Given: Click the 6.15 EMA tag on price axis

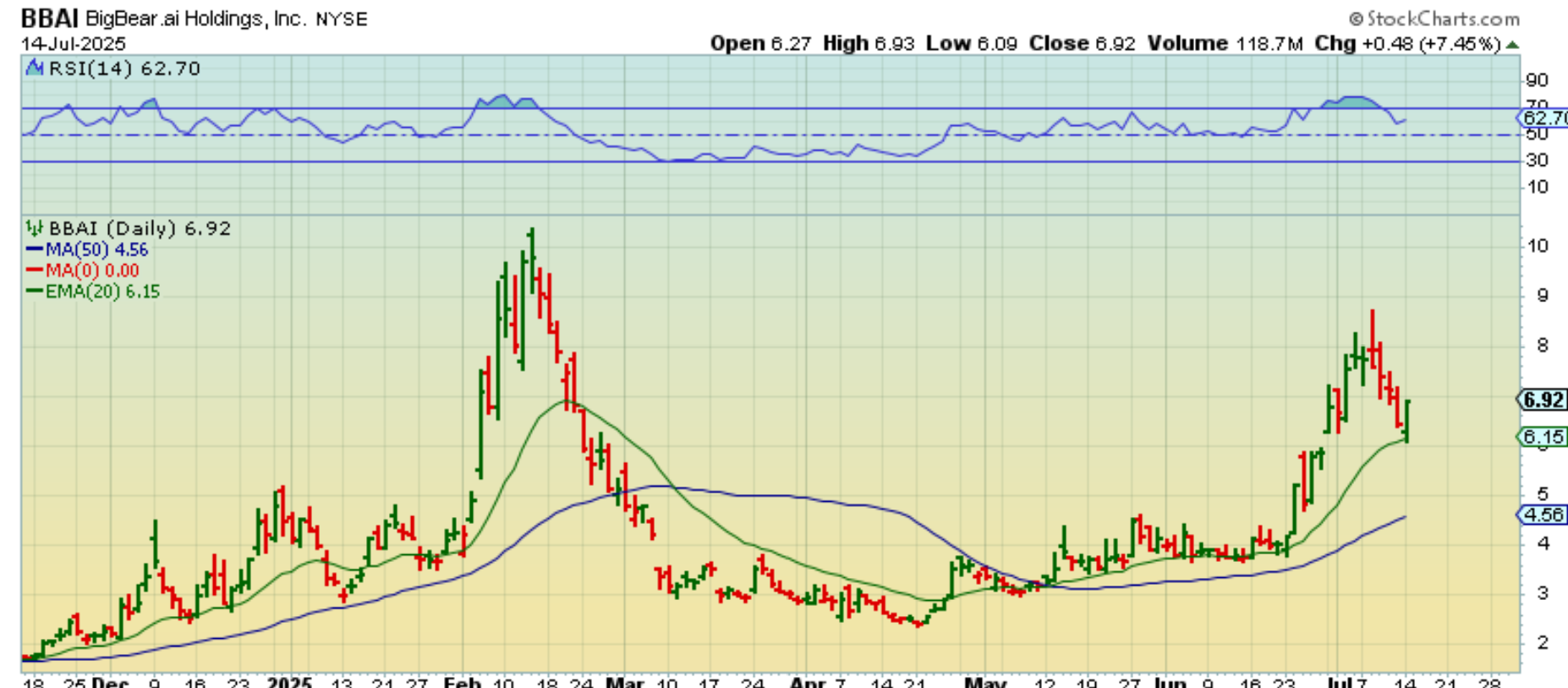Looking at the screenshot, I should point(1543,437).
